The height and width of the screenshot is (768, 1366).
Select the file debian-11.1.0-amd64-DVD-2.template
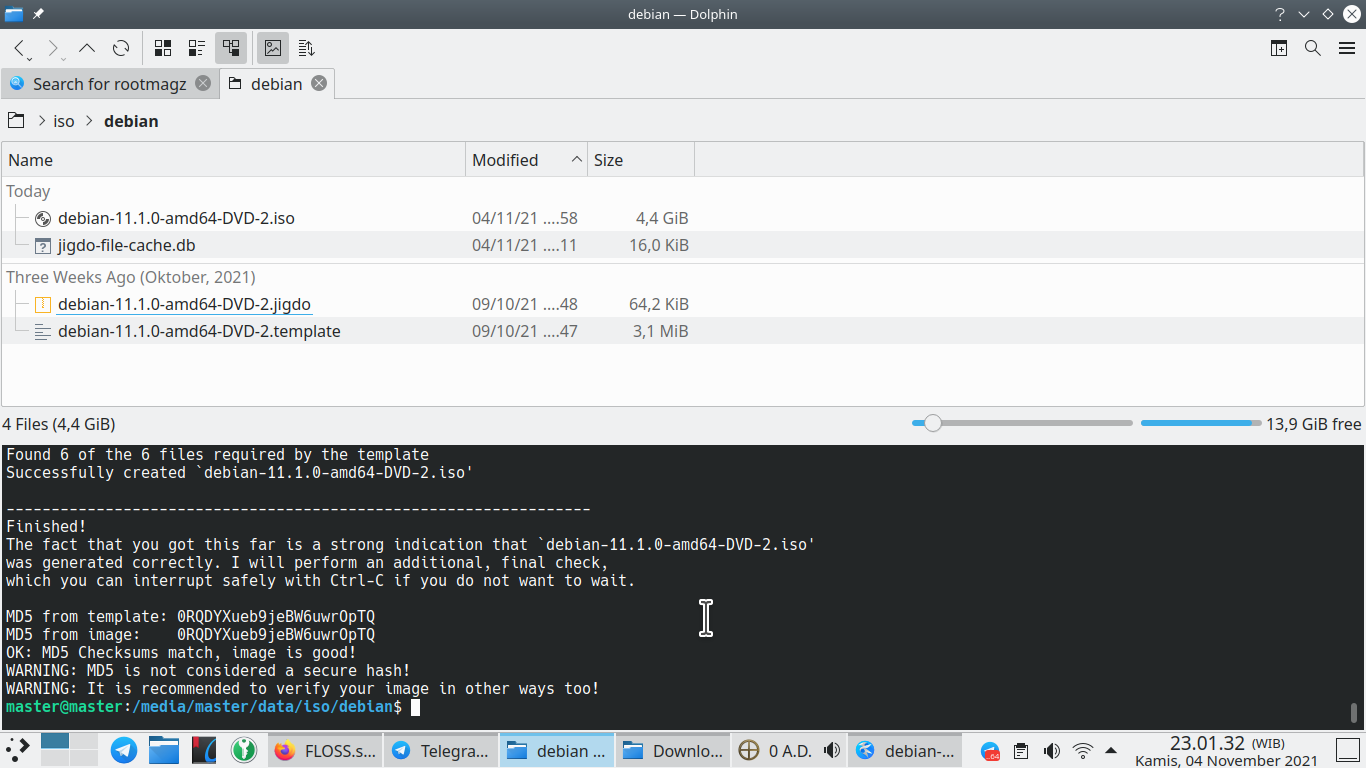click(199, 331)
